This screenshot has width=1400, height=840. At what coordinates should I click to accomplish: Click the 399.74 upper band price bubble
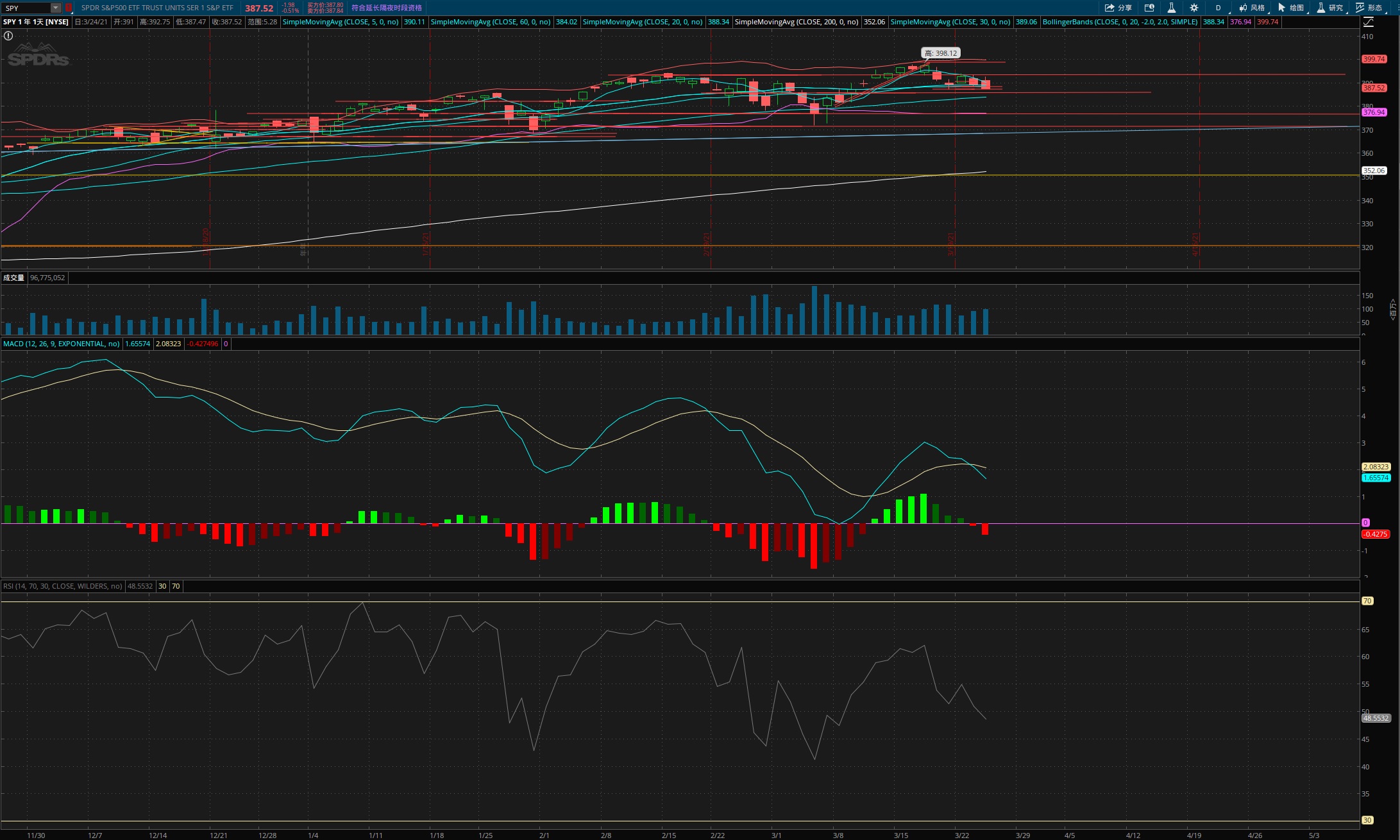pos(1374,59)
